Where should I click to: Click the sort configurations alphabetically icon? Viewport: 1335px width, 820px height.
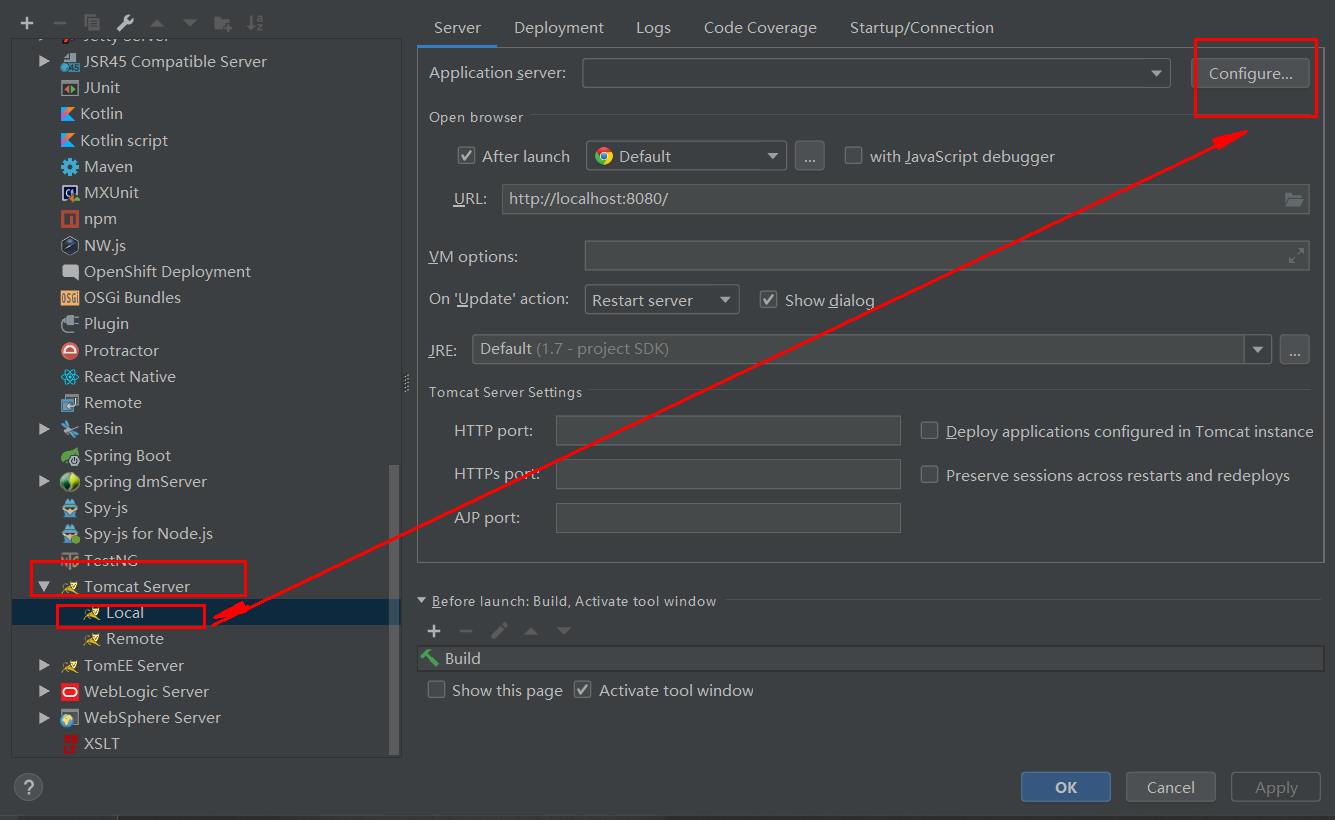pyautogui.click(x=255, y=22)
